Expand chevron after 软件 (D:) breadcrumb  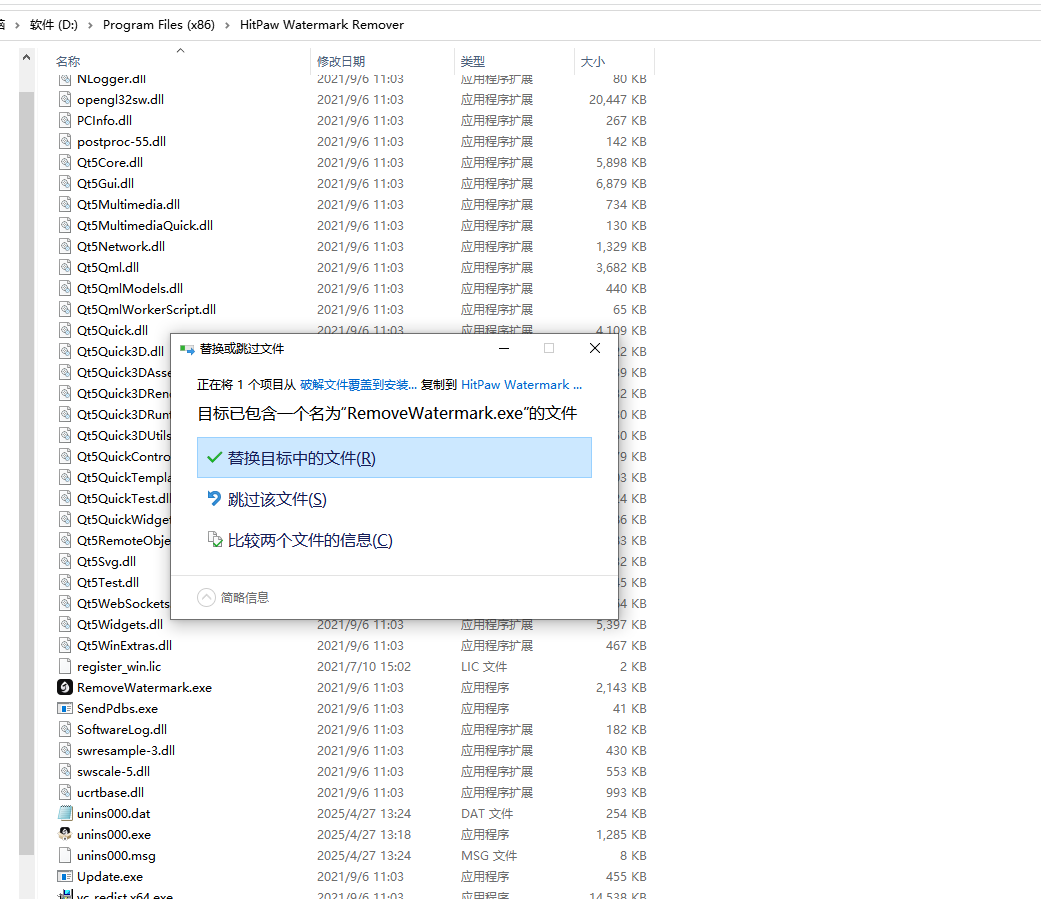pos(90,25)
